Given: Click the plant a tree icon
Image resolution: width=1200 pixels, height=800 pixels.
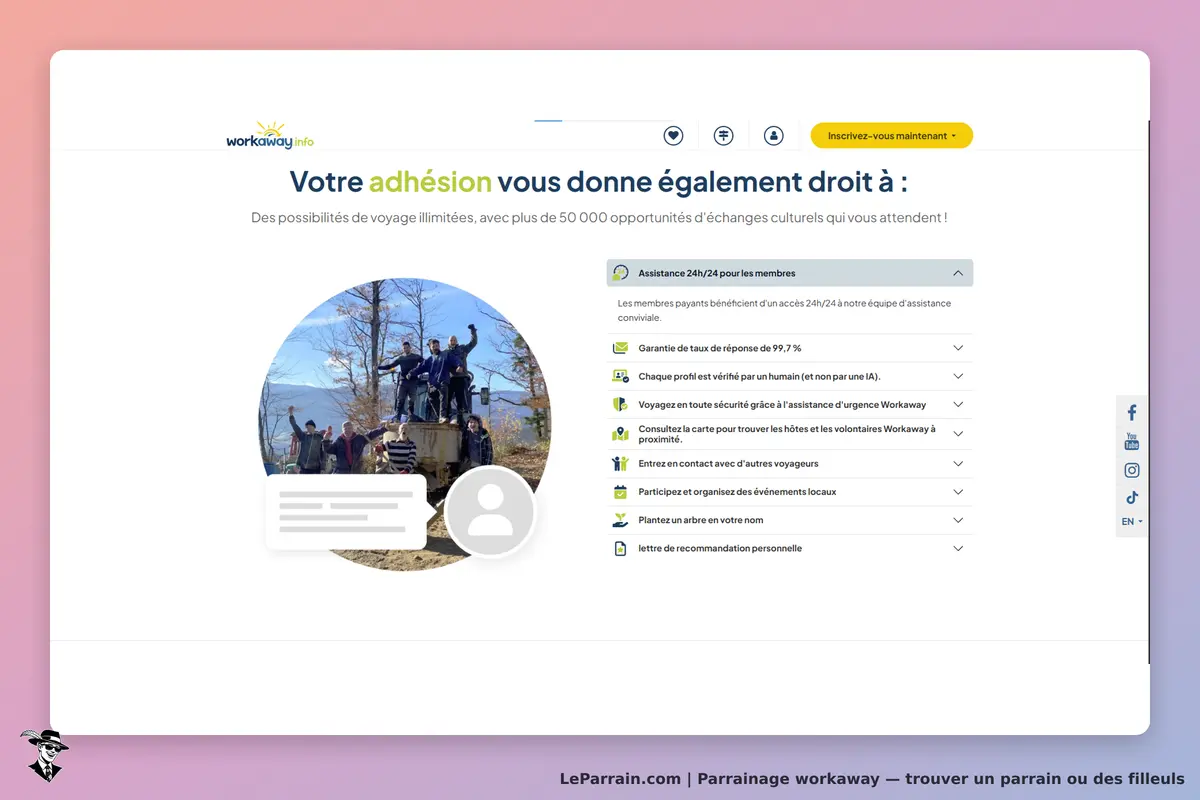Looking at the screenshot, I should [620, 520].
